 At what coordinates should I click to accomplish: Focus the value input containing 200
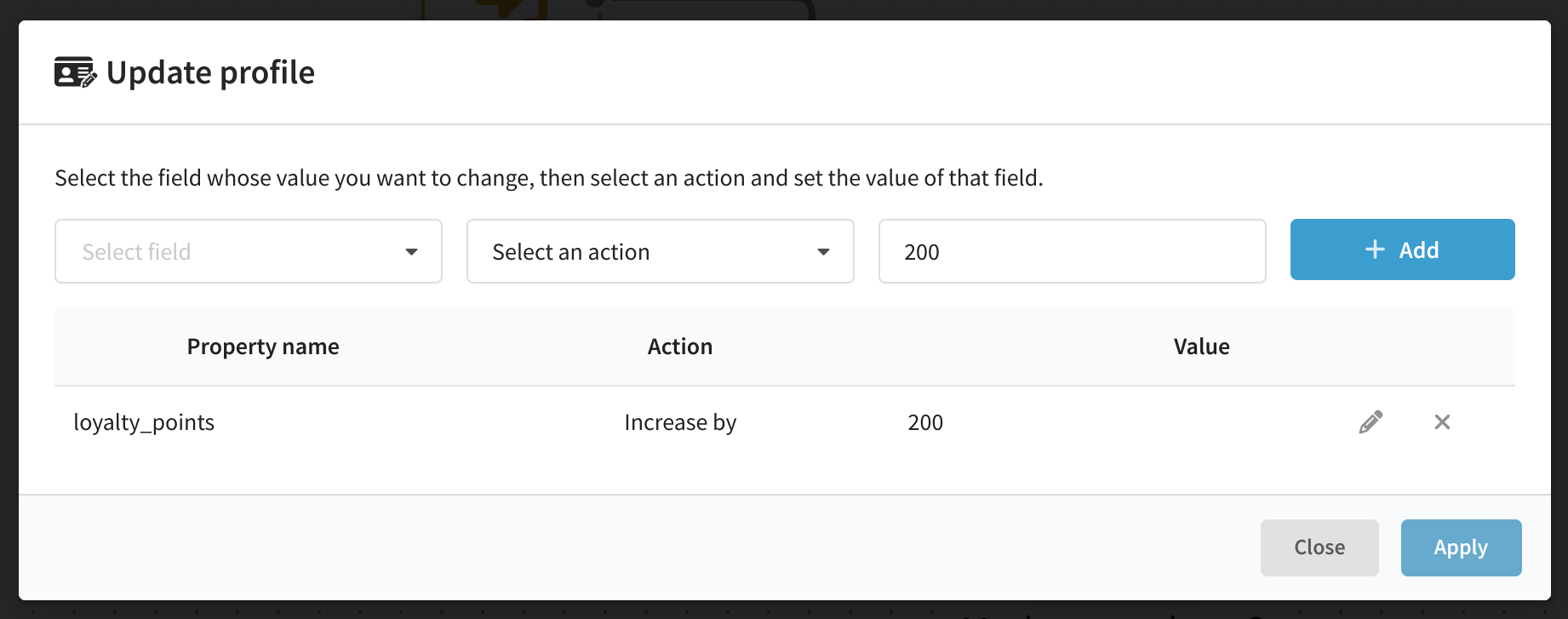tap(1072, 251)
